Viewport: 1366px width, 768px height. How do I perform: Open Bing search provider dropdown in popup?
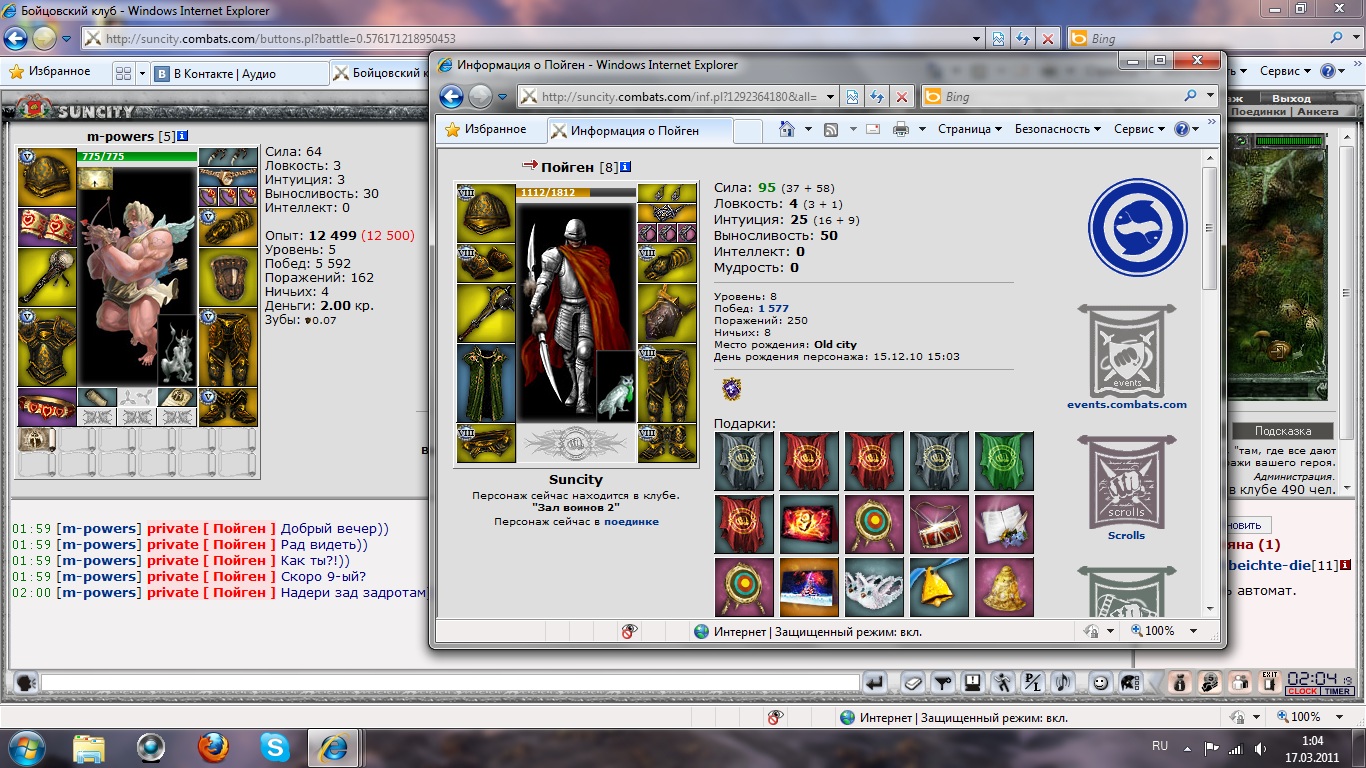point(1209,97)
